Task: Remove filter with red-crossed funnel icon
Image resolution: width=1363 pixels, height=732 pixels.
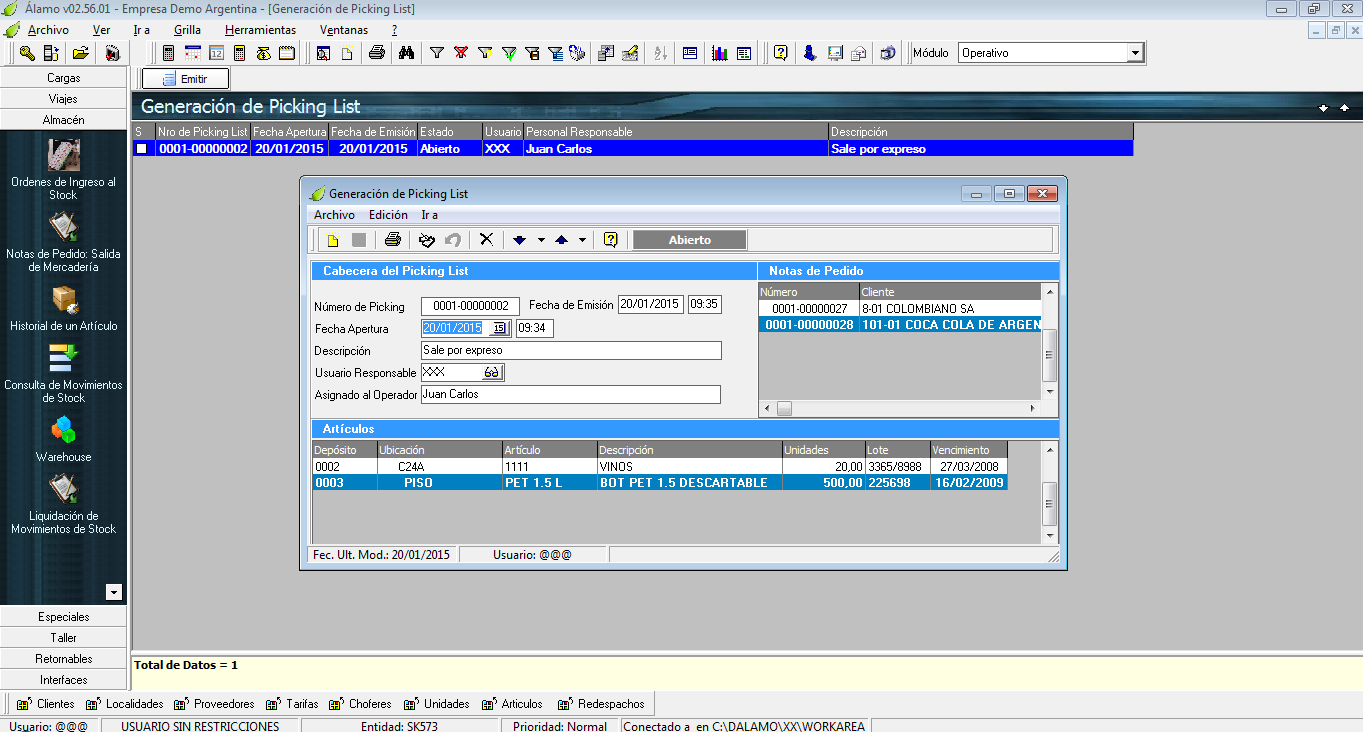Action: 461,53
